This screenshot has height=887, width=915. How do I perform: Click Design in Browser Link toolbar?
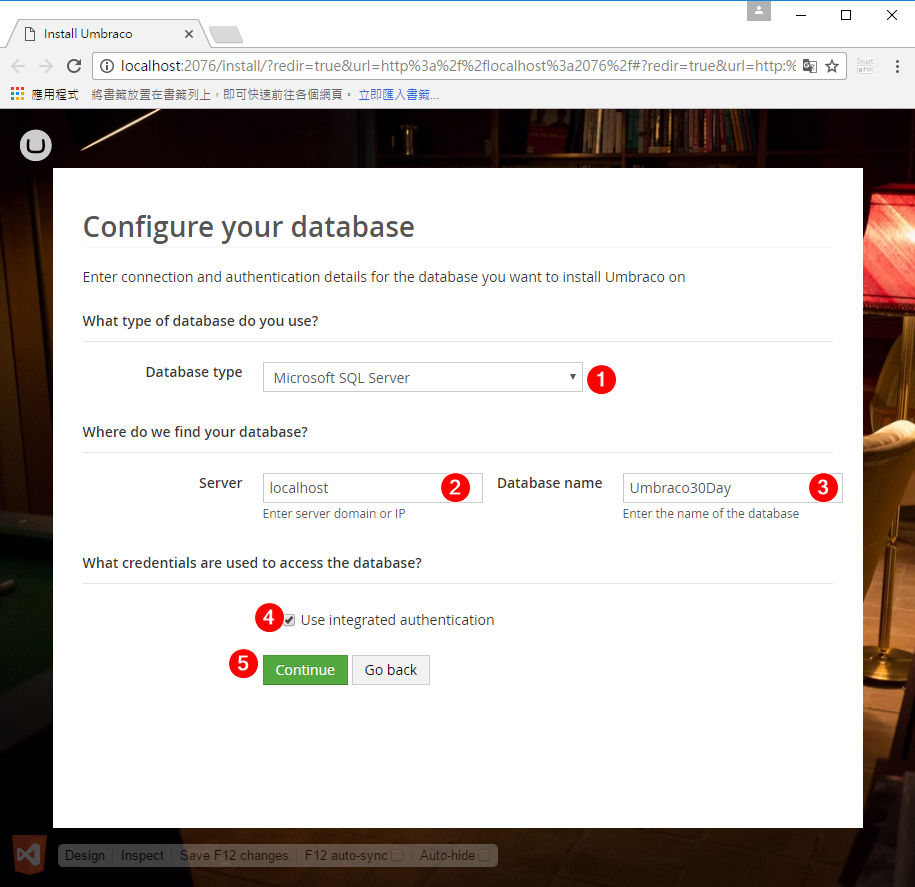click(85, 855)
